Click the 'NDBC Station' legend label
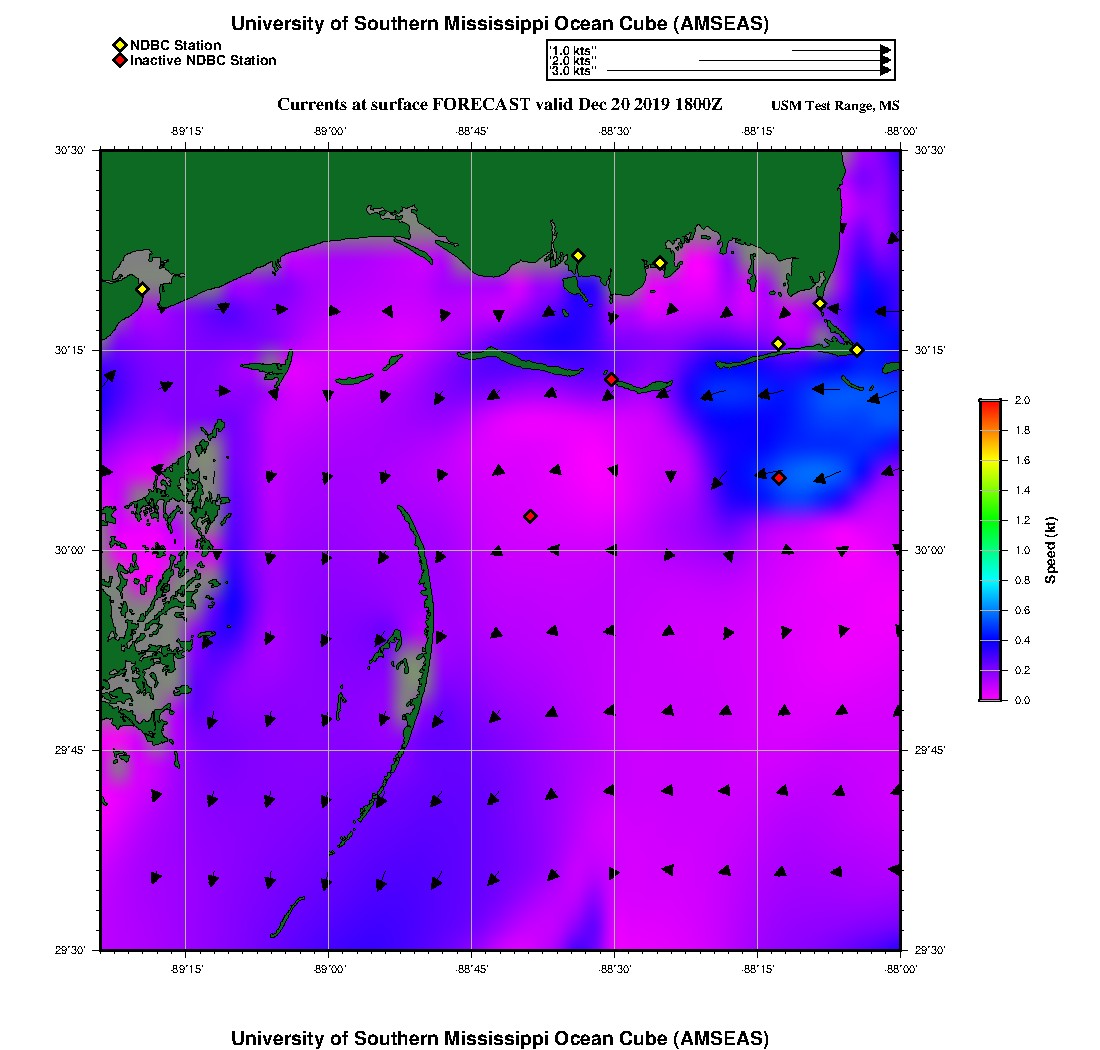This screenshot has width=1100, height=1050. [x=176, y=45]
